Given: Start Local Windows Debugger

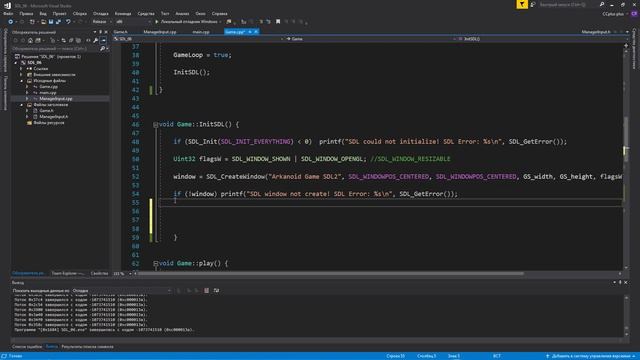Looking at the screenshot, I should coord(186,22).
